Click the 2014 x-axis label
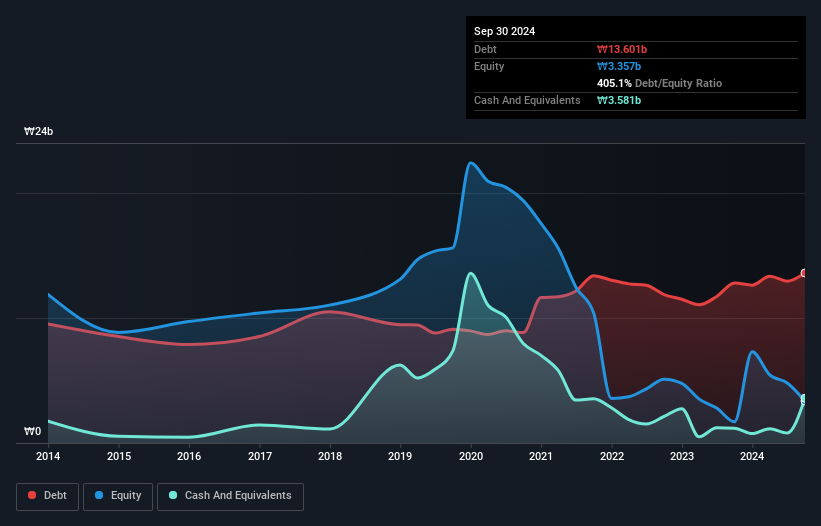The height and width of the screenshot is (526, 821). click(x=48, y=456)
